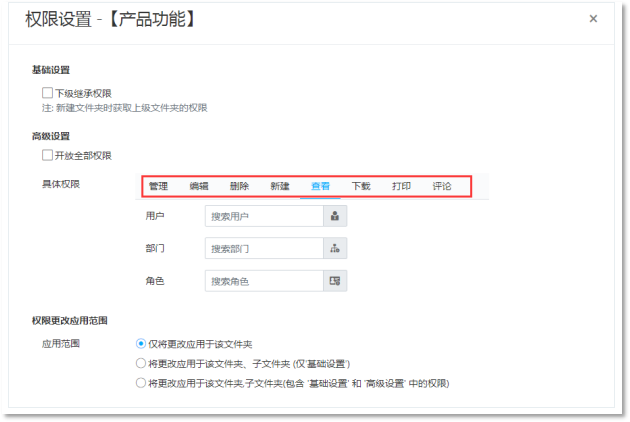Image resolution: width=630 pixels, height=422 pixels.
Task: Click into the 搜索用户 input field
Action: 264,215
